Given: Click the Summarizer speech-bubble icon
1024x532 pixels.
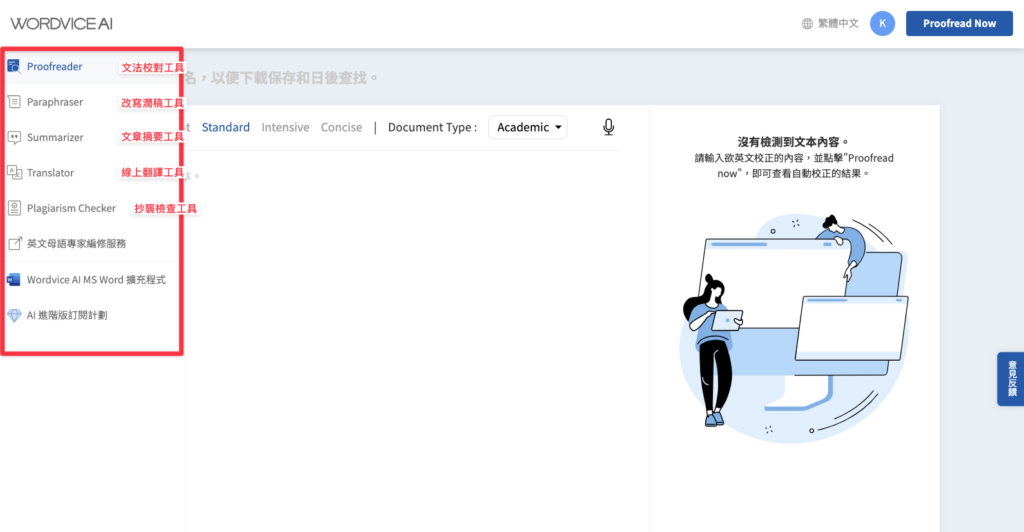Looking at the screenshot, I should pyautogui.click(x=14, y=137).
